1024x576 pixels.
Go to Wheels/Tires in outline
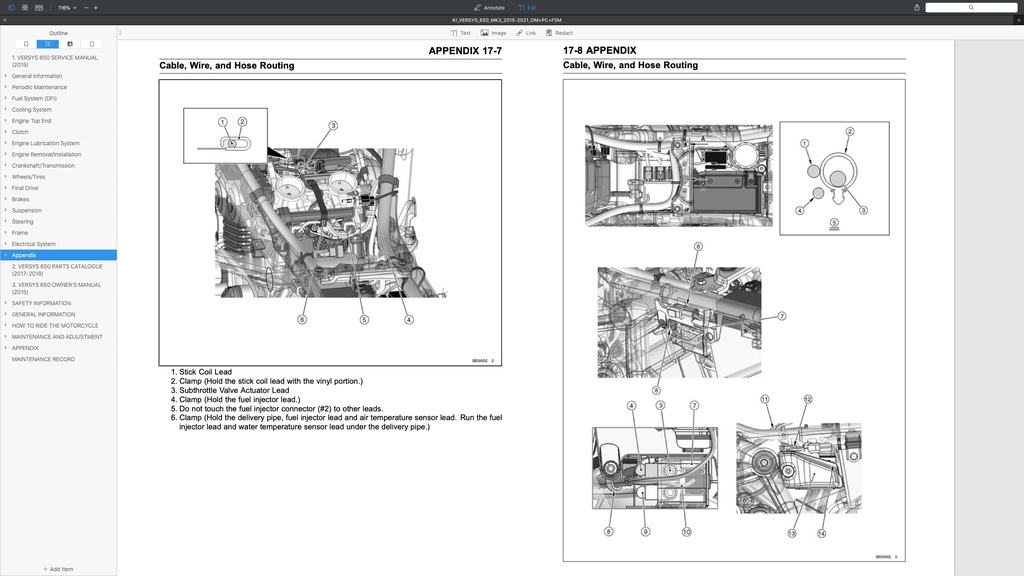tap(28, 176)
